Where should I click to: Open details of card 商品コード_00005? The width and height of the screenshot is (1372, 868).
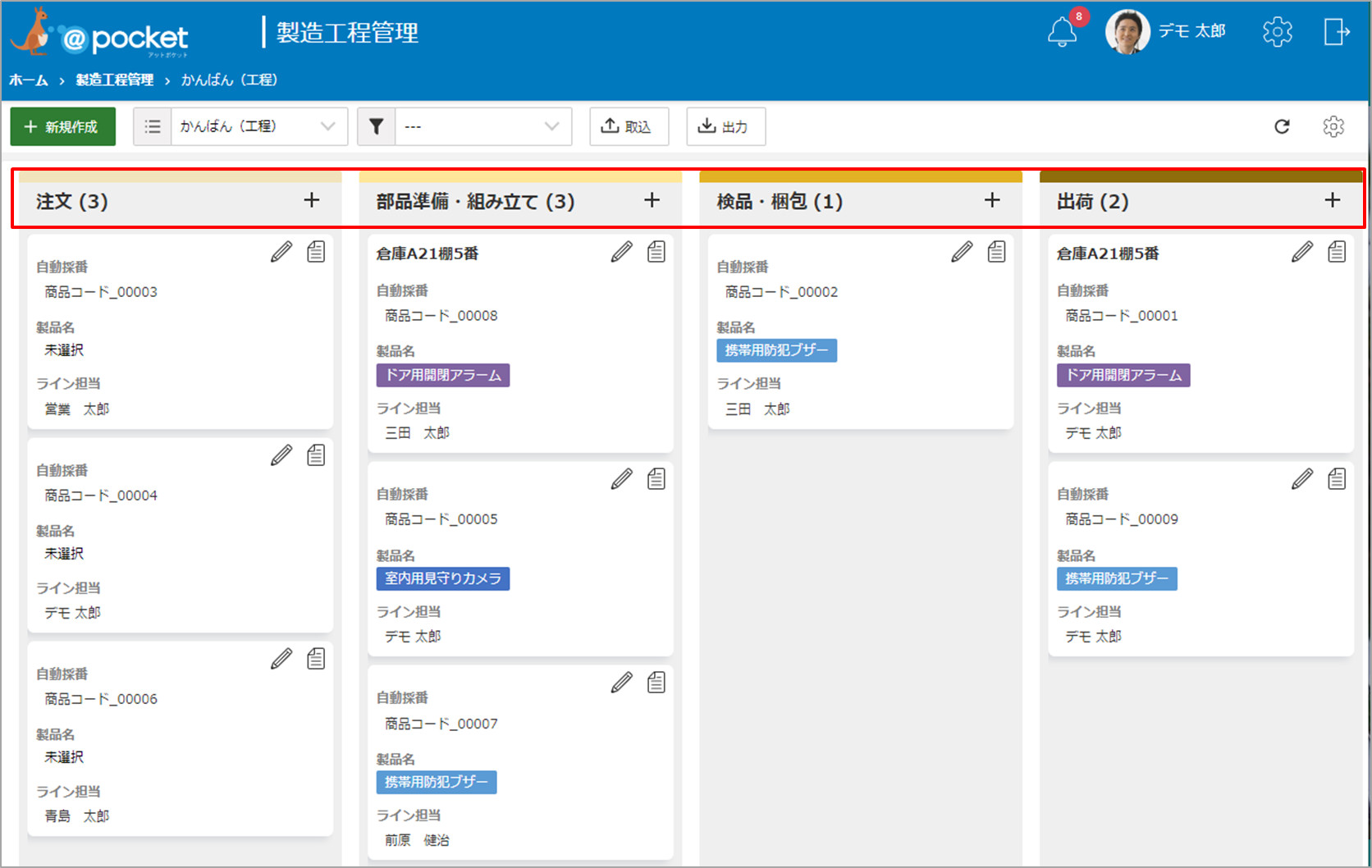click(x=656, y=479)
